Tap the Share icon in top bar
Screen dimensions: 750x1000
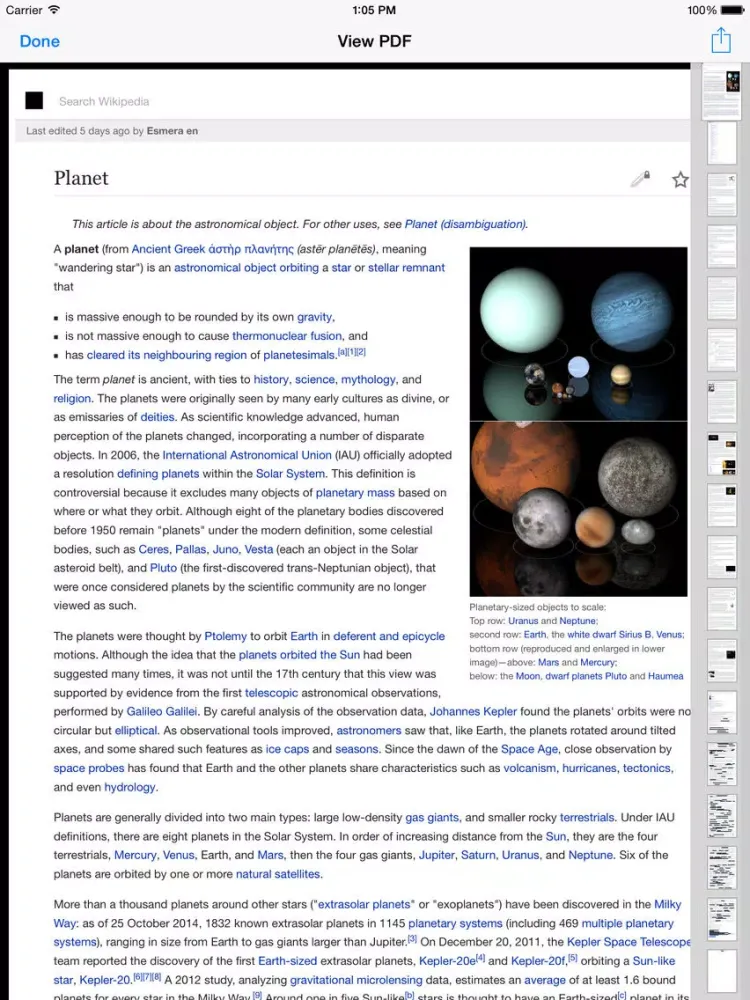(720, 41)
